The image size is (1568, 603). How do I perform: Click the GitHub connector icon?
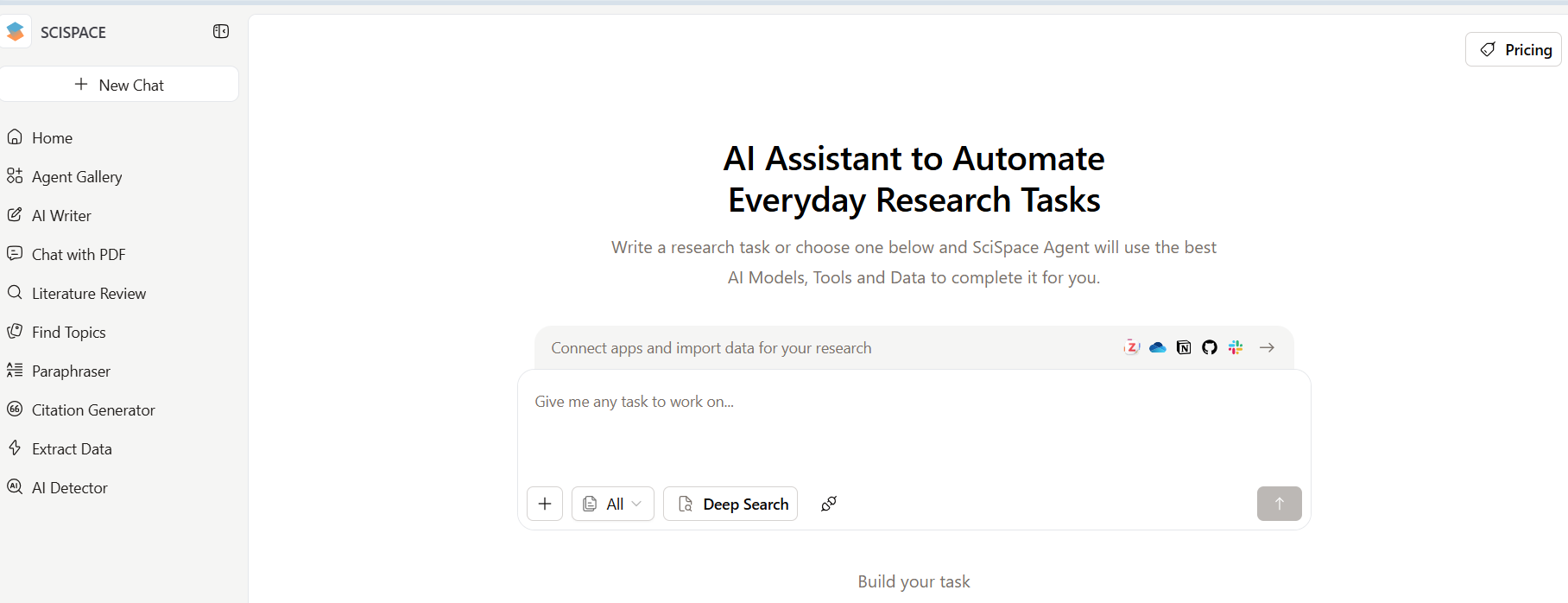1210,347
